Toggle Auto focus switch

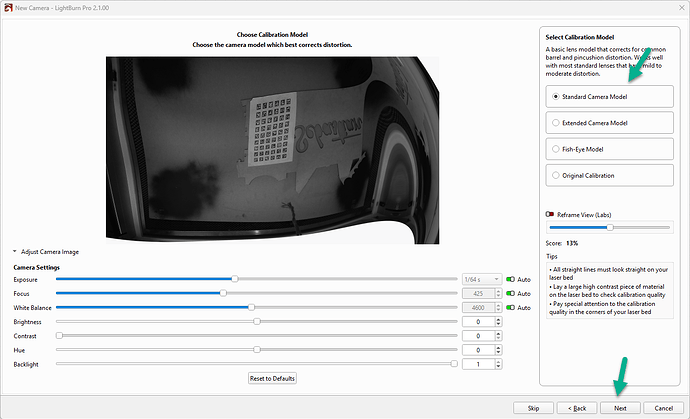[x=510, y=294]
